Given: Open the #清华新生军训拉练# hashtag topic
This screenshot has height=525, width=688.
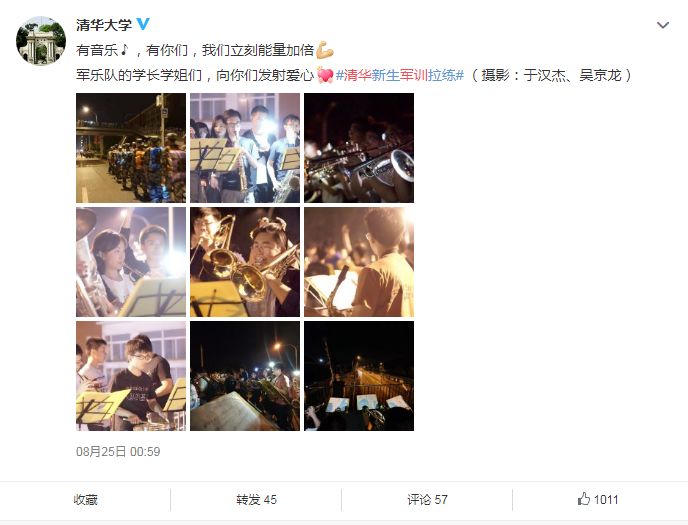Looking at the screenshot, I should (400, 75).
